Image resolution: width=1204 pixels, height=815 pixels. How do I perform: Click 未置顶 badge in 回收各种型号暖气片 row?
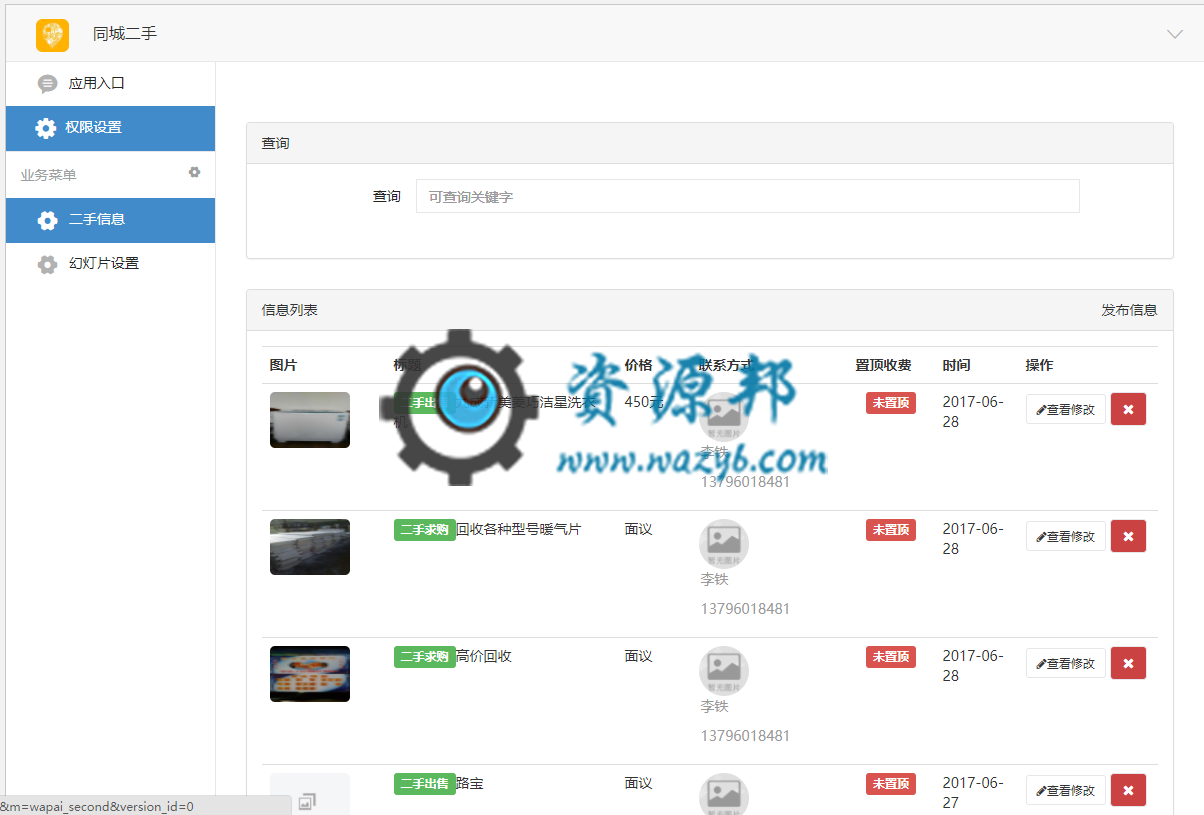coord(891,530)
